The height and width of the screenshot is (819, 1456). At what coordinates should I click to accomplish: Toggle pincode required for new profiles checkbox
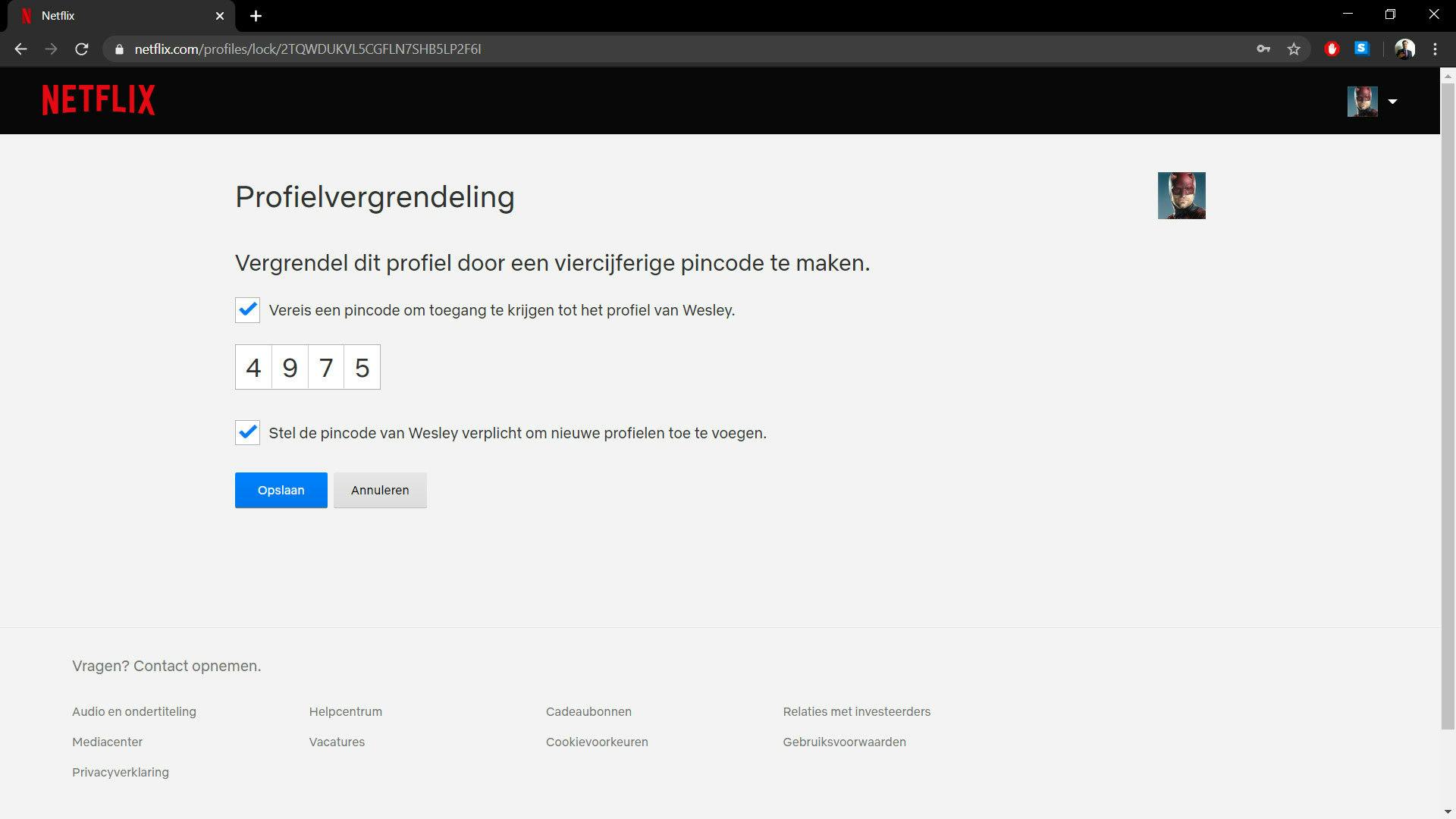click(x=247, y=433)
